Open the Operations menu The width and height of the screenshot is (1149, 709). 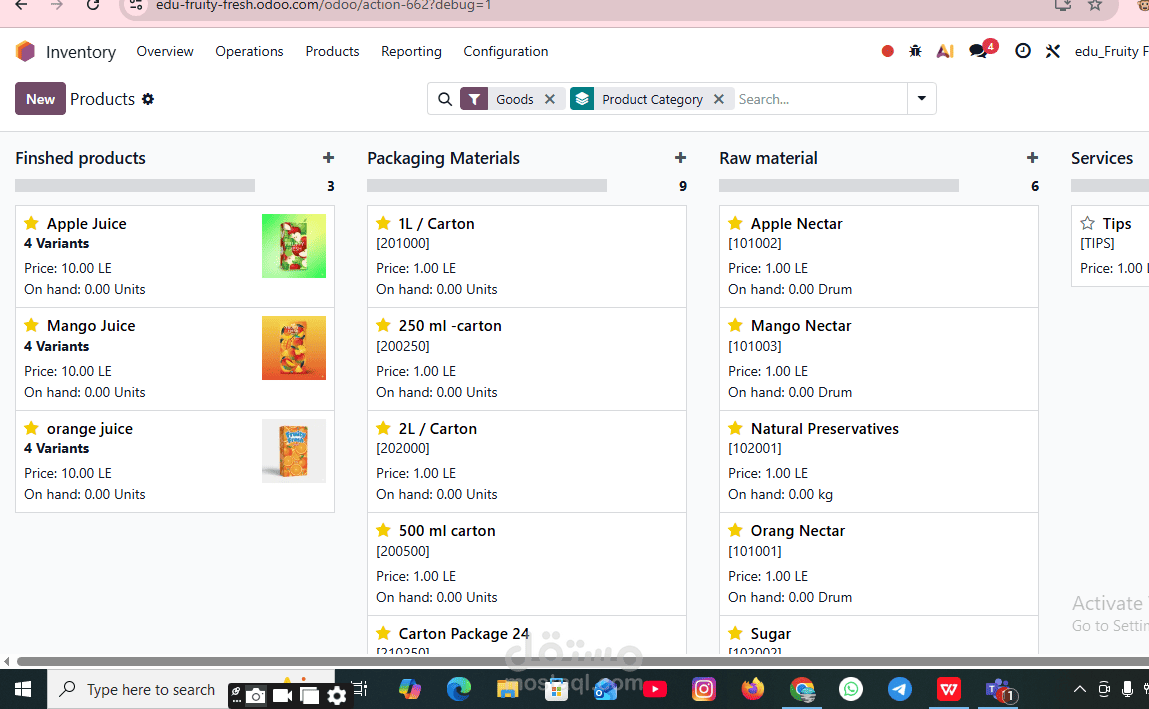pos(249,51)
